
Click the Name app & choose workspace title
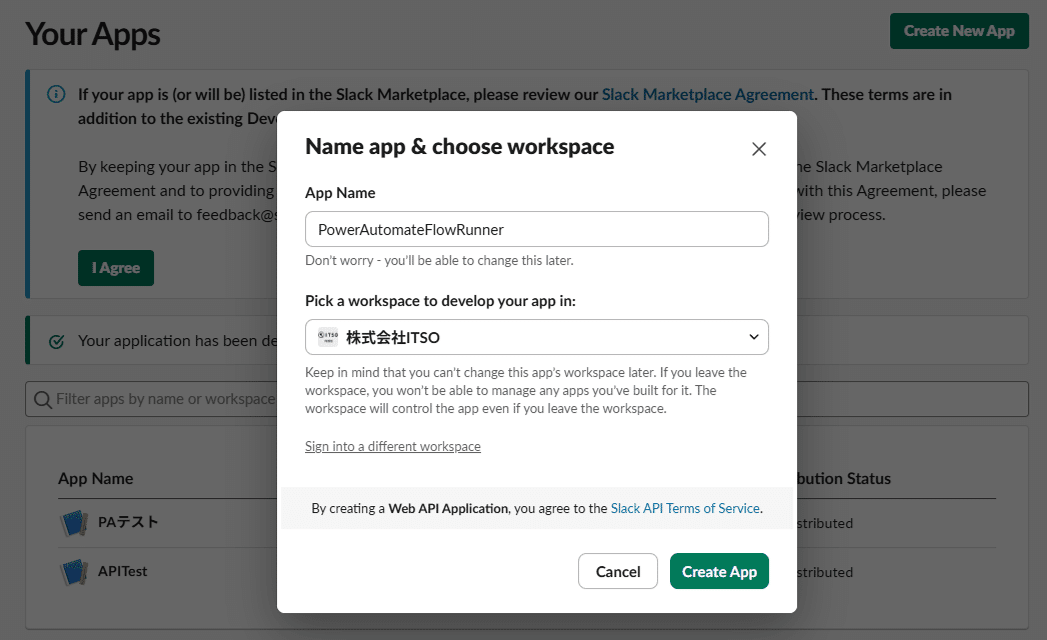coord(459,146)
